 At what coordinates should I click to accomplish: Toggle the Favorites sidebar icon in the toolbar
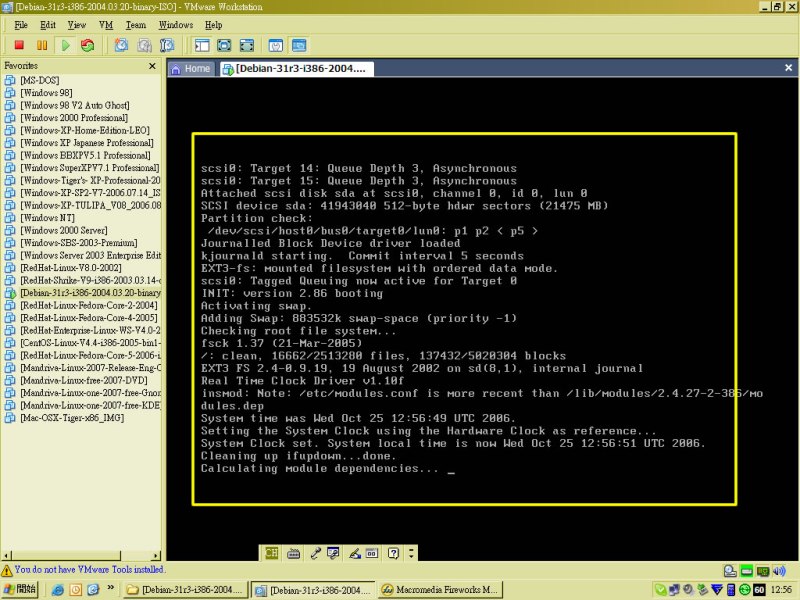202,45
